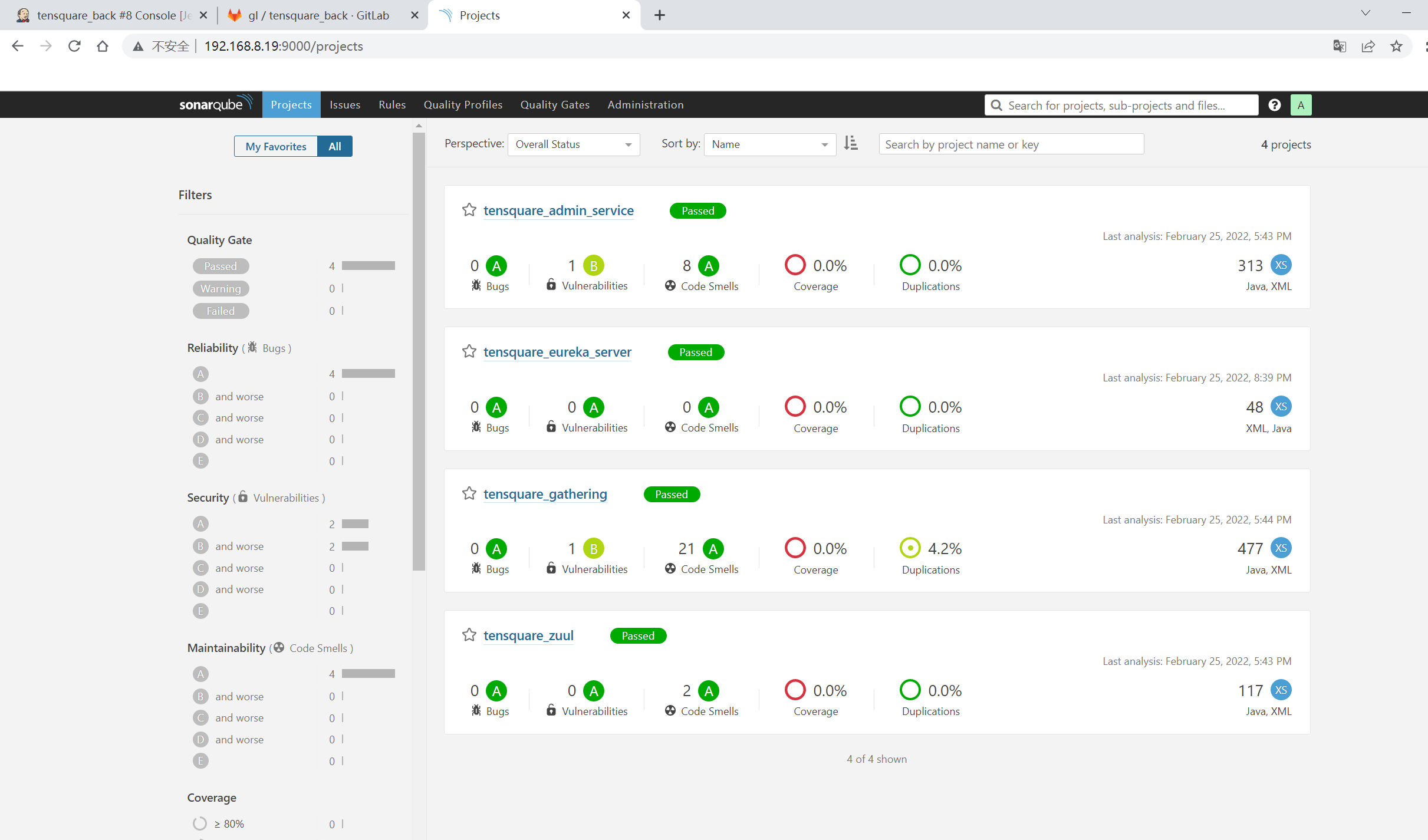Open a new browser tab
Viewport: 1428px width, 840px height.
pos(660,15)
